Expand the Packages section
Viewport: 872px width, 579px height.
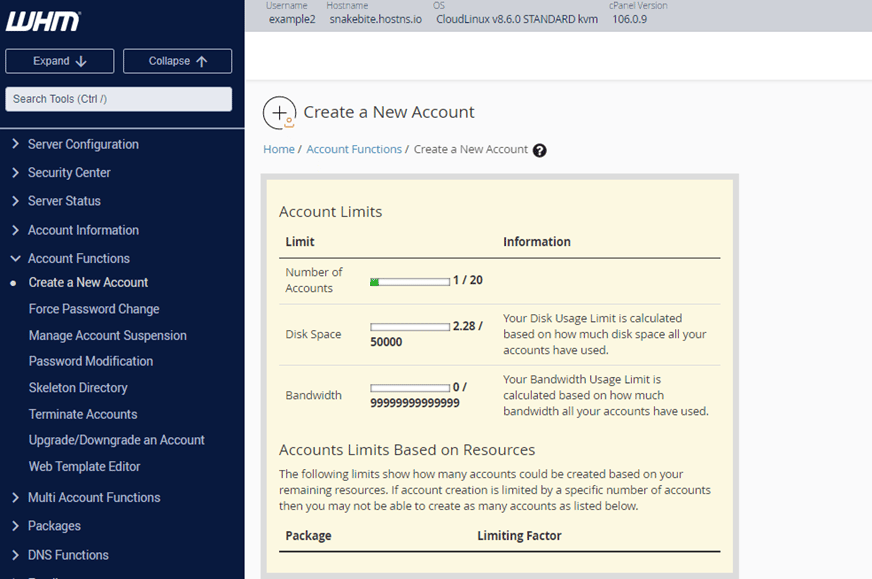point(54,526)
